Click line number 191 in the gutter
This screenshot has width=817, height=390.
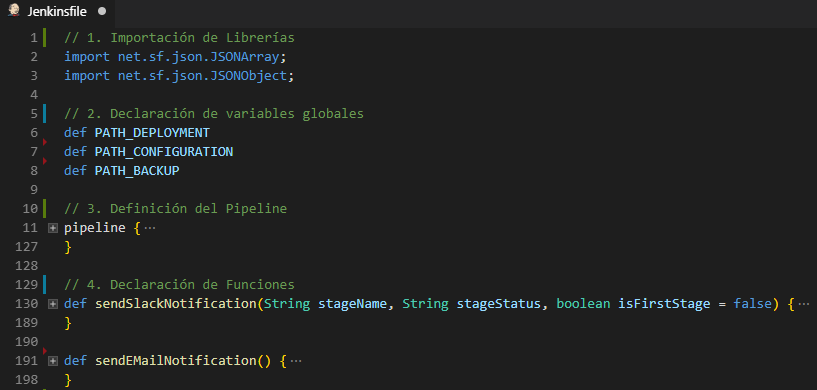click(x=27, y=361)
